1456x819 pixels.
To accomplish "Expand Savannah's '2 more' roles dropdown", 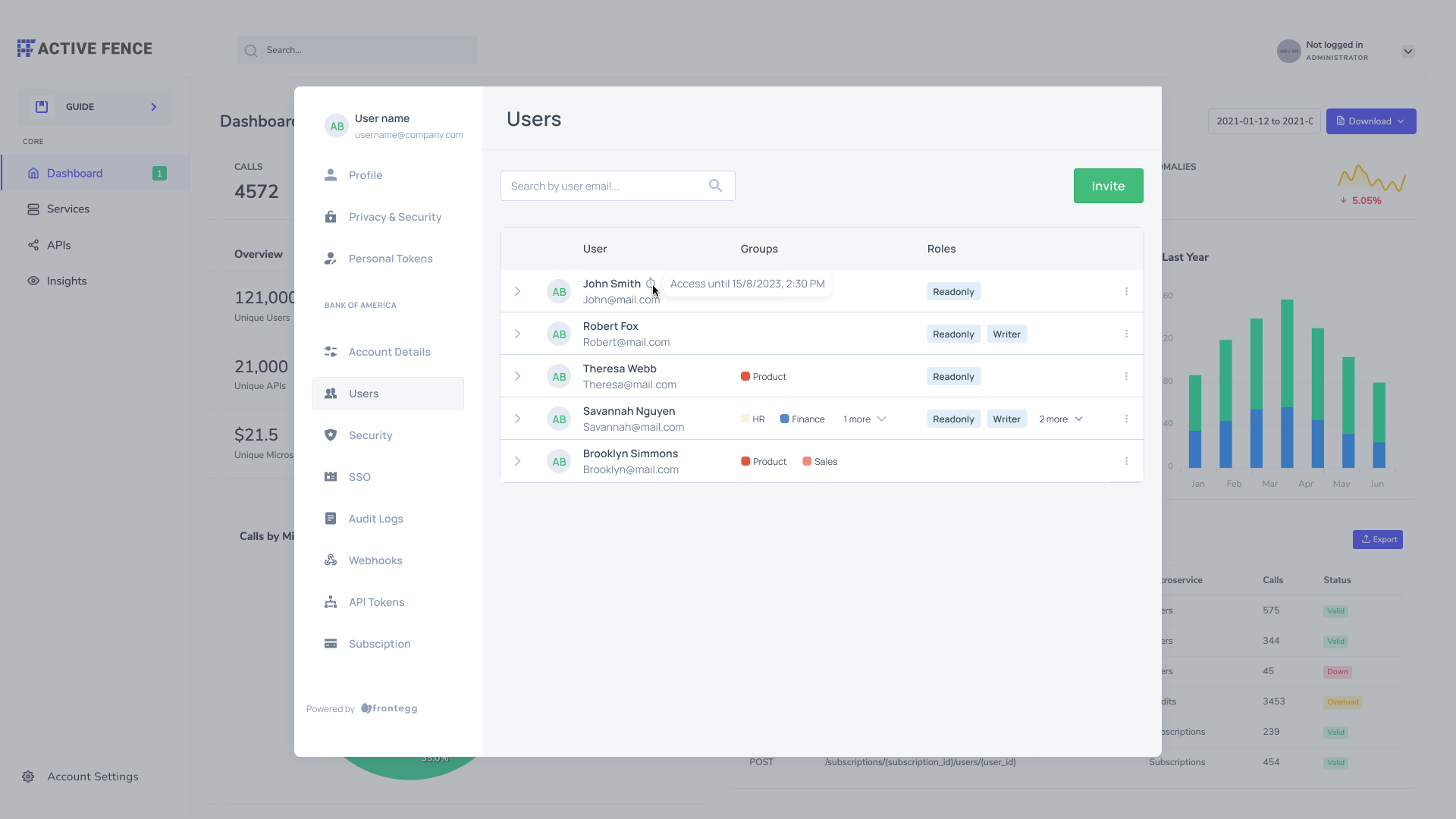I will [x=1061, y=419].
